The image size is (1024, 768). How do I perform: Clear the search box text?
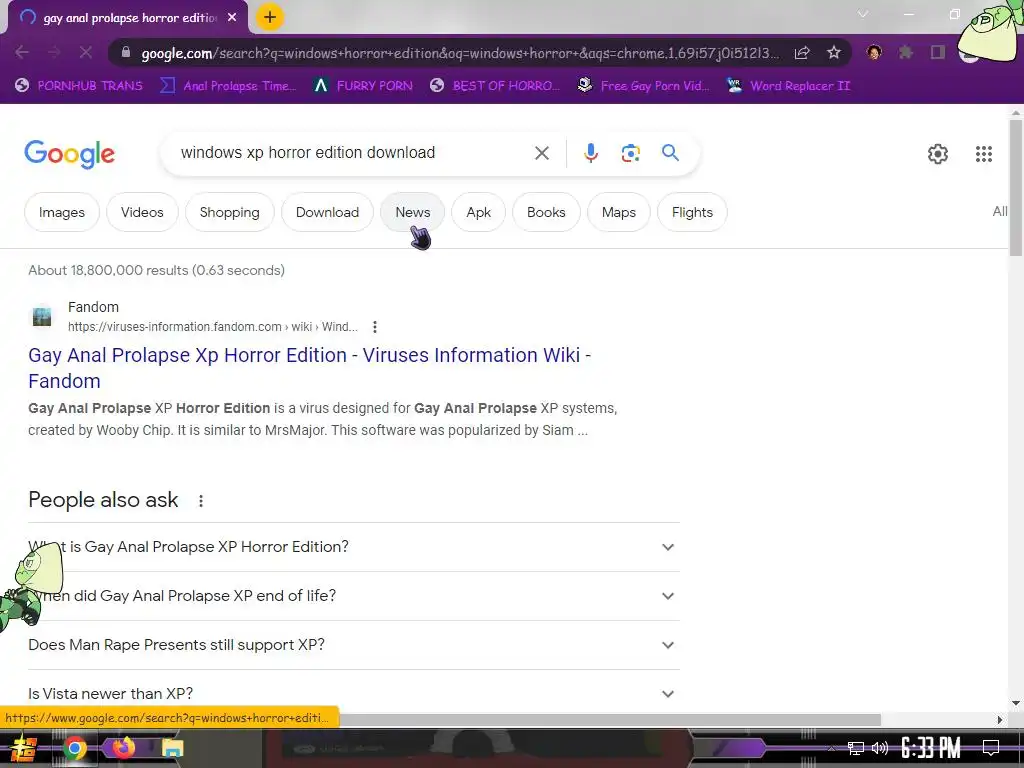tap(541, 153)
